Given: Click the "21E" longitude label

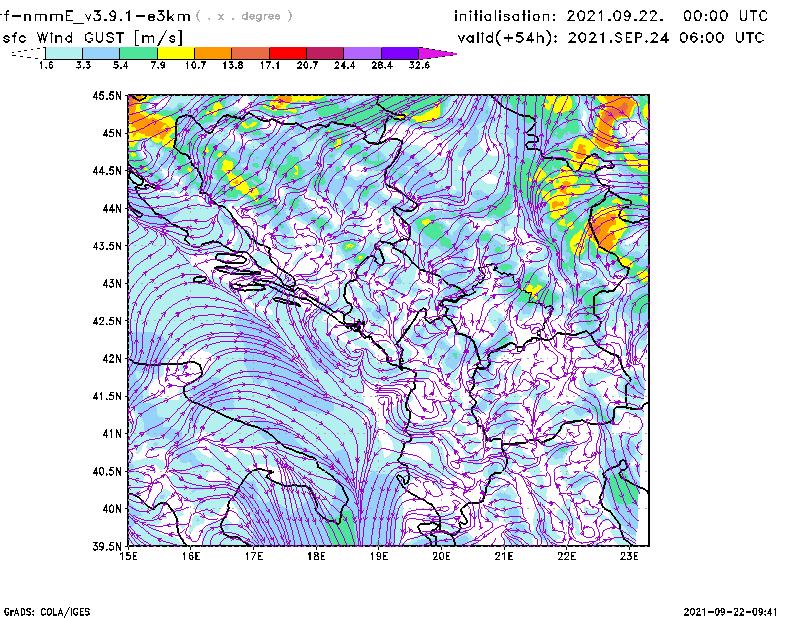Looking at the screenshot, I should pos(504,556).
